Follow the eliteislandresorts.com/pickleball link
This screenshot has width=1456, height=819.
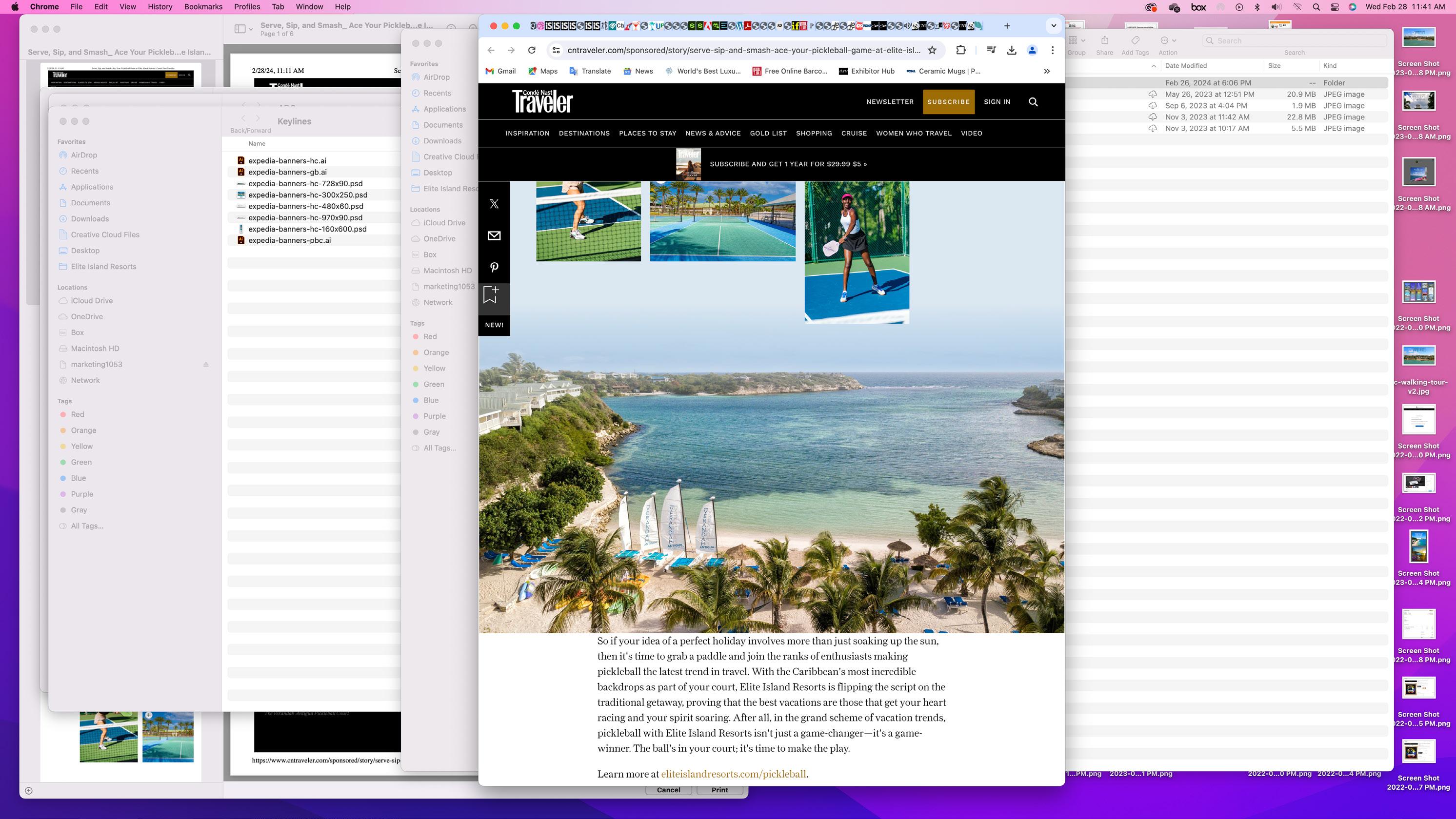[733, 774]
